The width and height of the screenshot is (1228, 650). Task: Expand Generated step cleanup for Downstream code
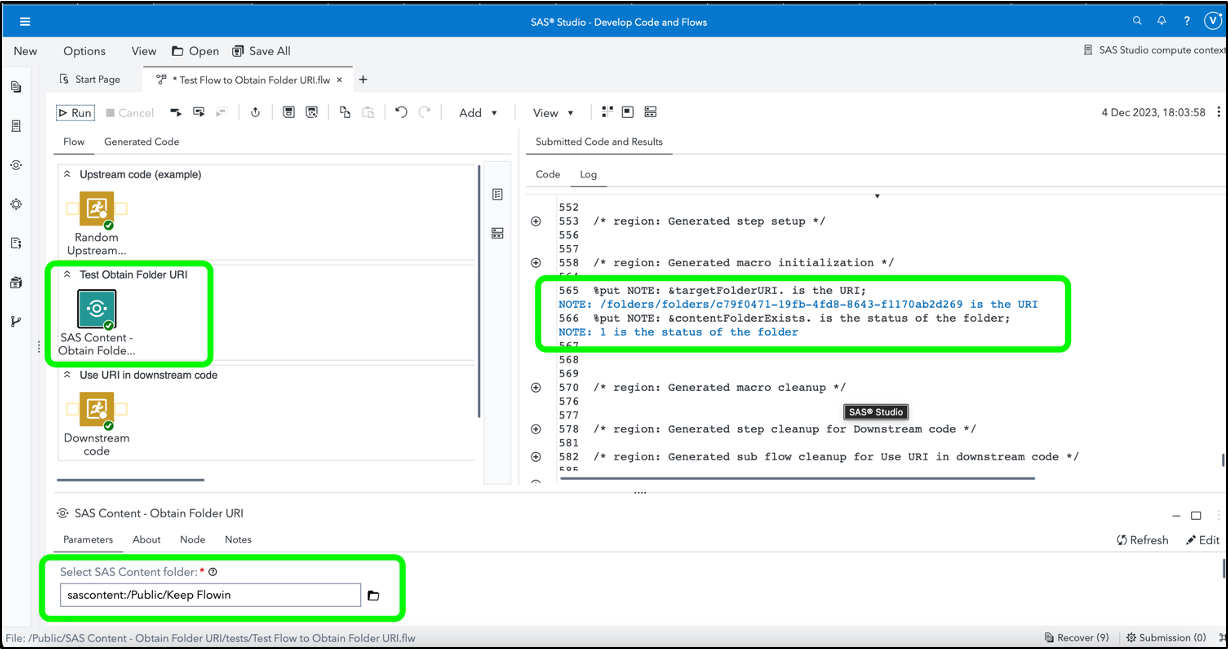(536, 429)
